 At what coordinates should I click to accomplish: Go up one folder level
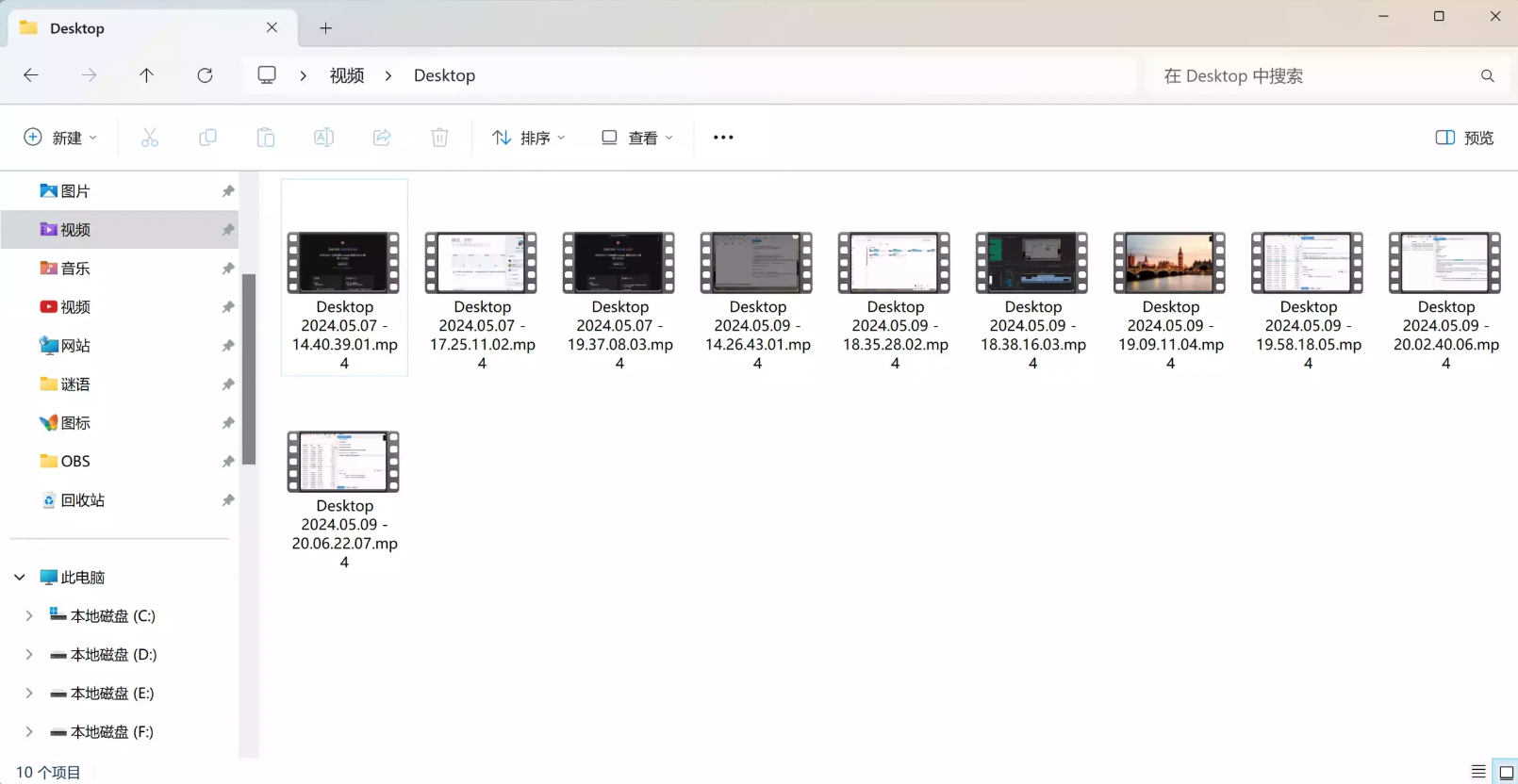pos(146,75)
